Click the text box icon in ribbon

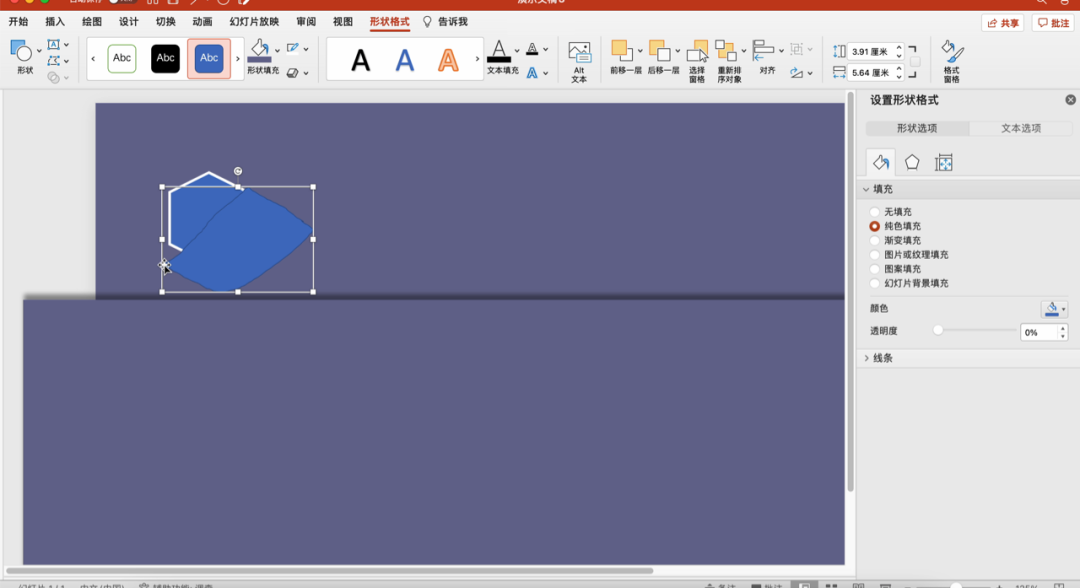pyautogui.click(x=53, y=45)
